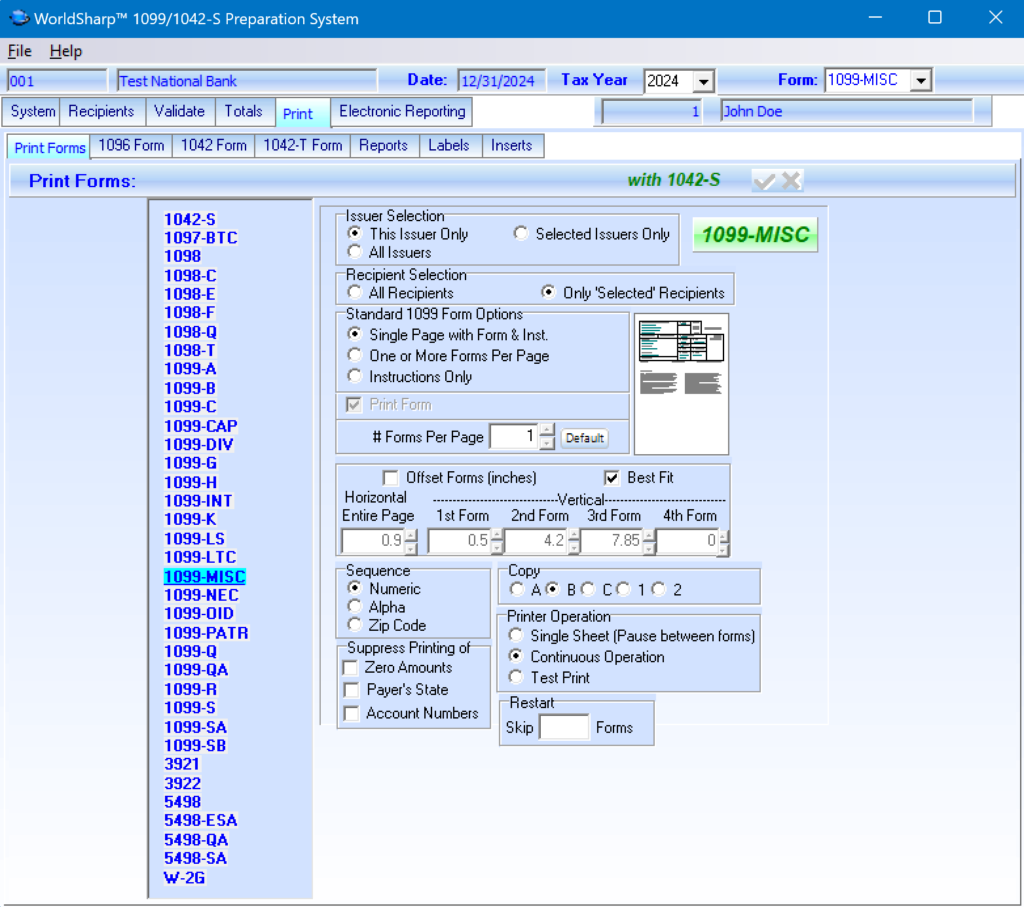Open the 1096 Form sub-tab
This screenshot has width=1024, height=907.
[131, 146]
